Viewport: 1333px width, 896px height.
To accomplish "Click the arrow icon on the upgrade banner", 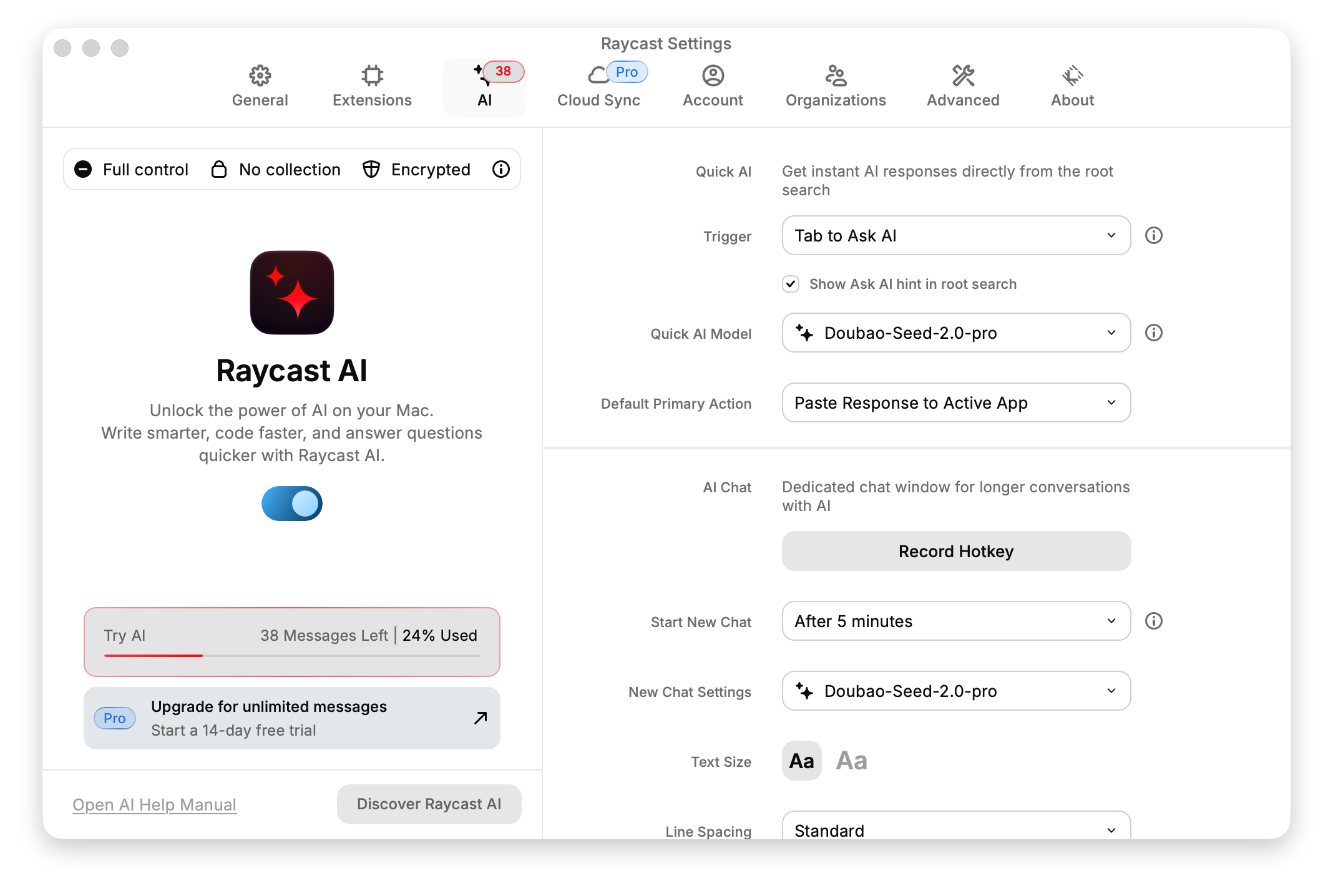I will tap(481, 718).
